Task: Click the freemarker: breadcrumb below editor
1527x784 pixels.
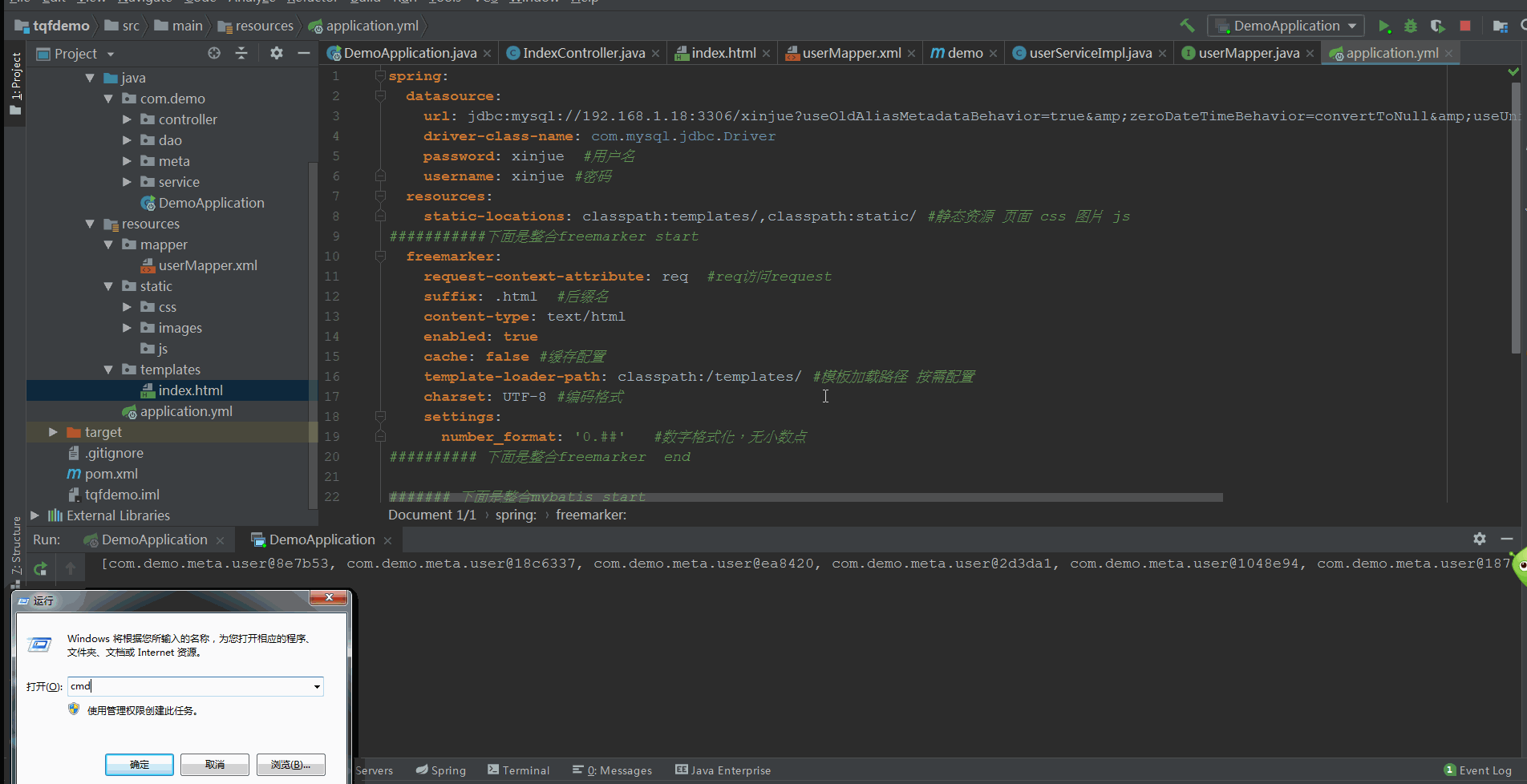Action: click(591, 515)
